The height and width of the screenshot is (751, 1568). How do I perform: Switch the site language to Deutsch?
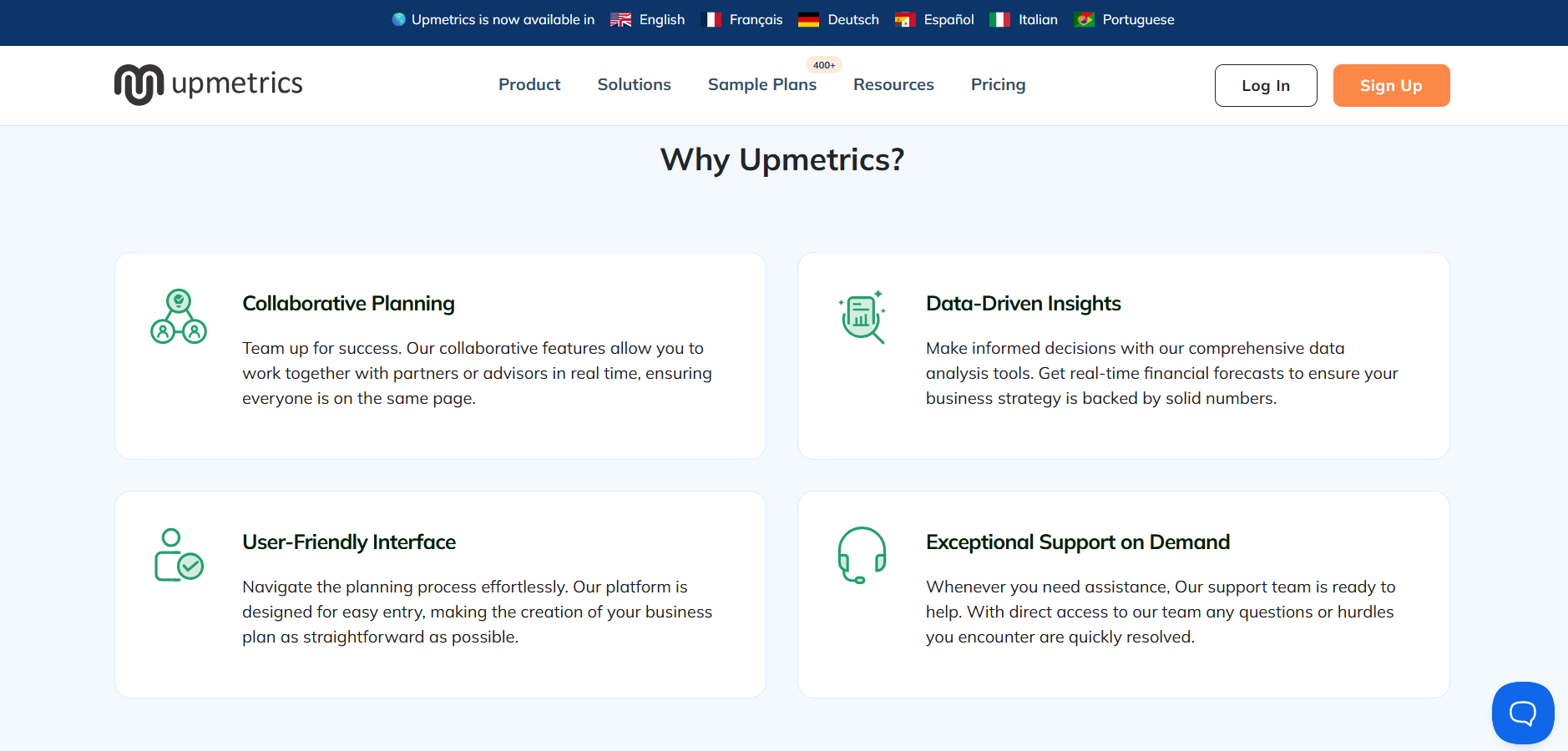point(853,20)
